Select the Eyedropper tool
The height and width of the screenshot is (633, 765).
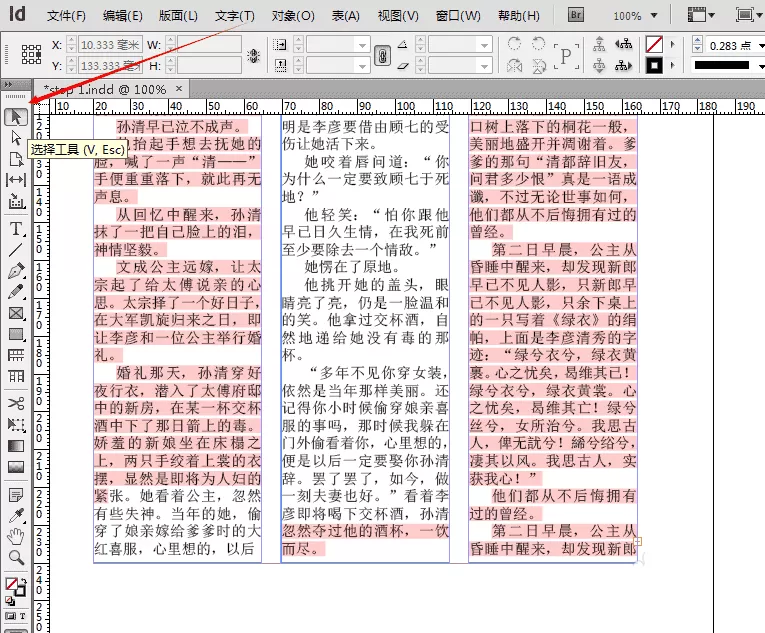coord(16,516)
